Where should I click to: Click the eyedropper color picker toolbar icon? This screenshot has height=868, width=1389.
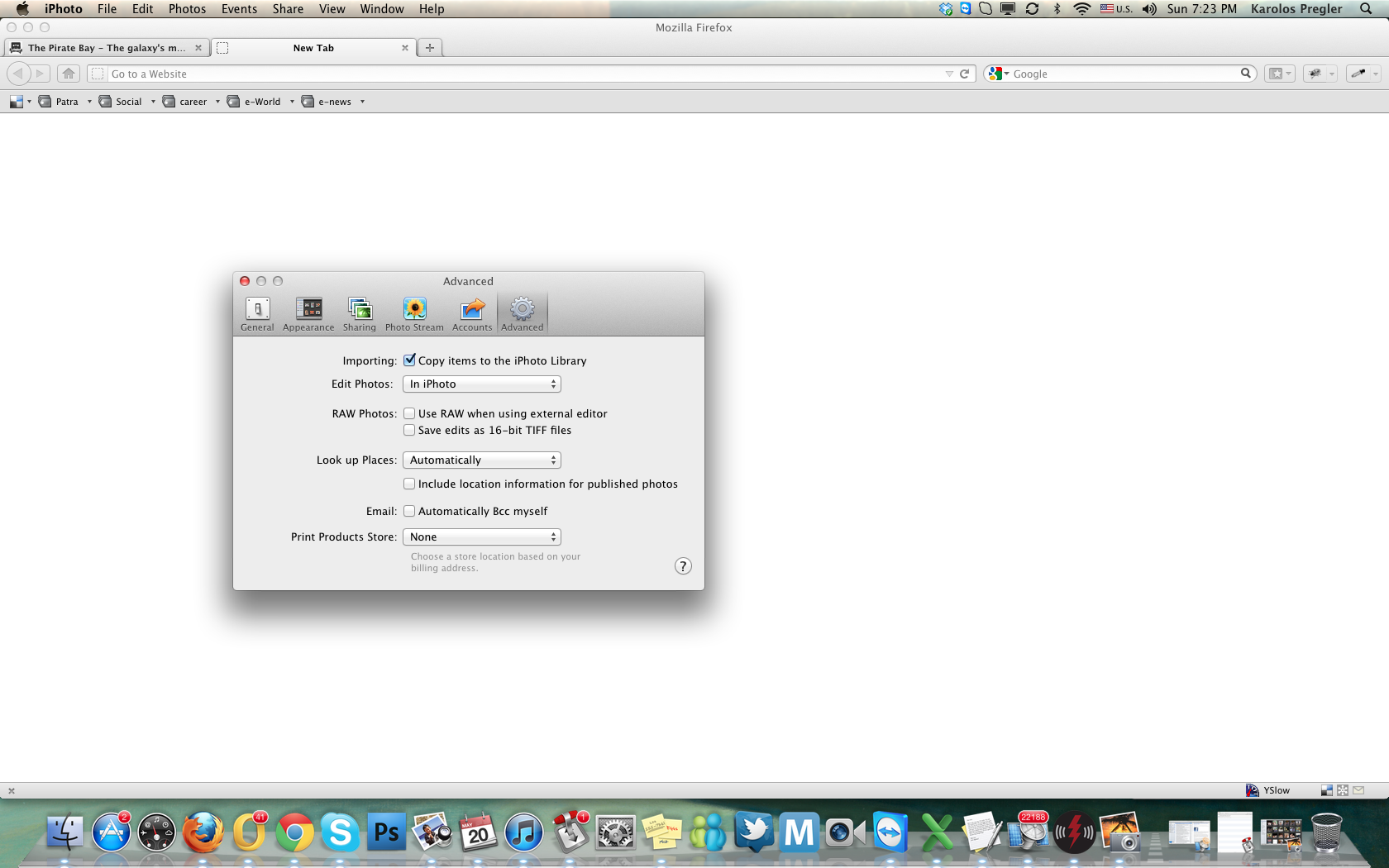tap(1358, 74)
